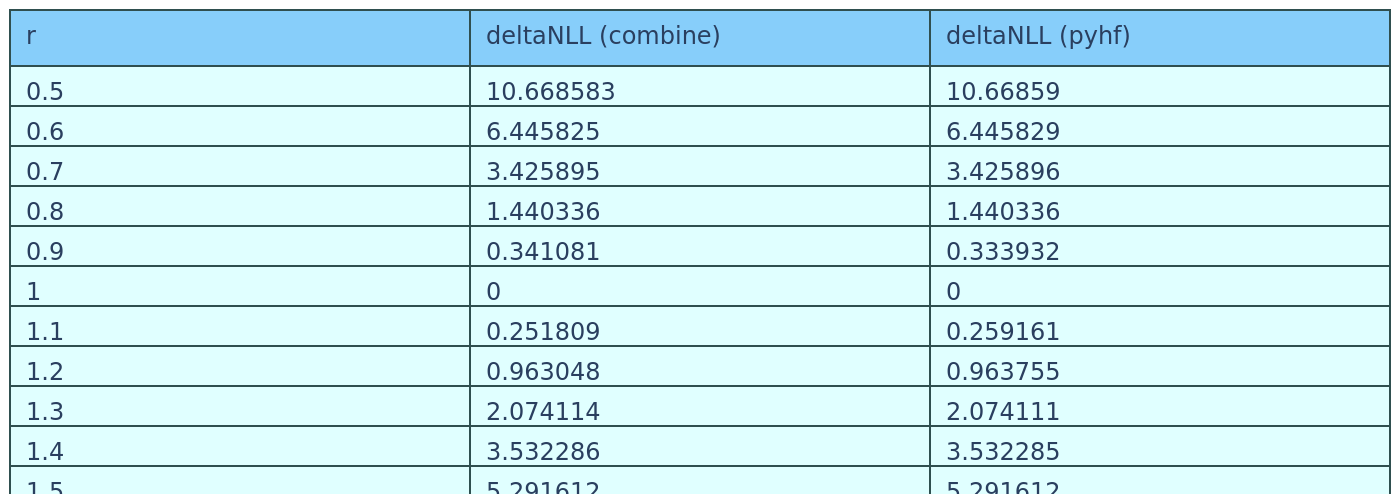This screenshot has height=504, width=1400.
Task: Select the pyhf cell showing 0.963755
Action: pos(1160,371)
